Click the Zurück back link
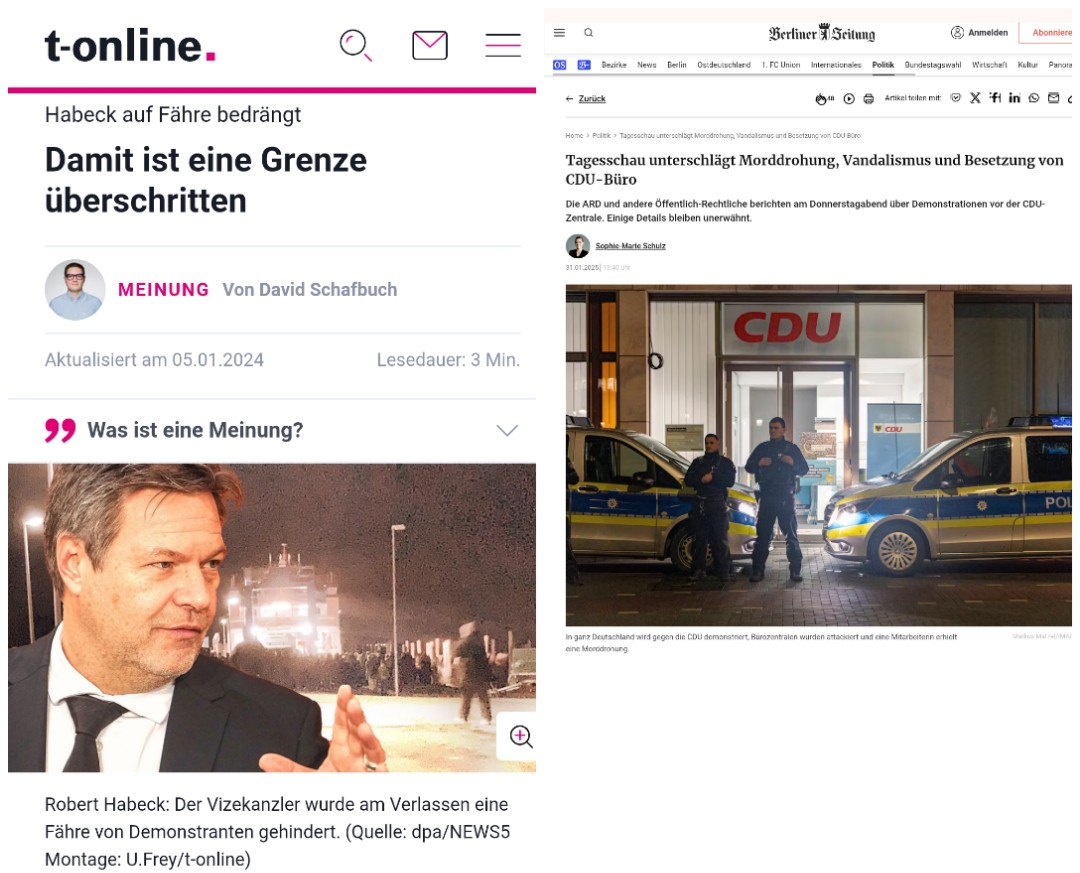Viewport: 1080px width, 873px height. pos(585,99)
